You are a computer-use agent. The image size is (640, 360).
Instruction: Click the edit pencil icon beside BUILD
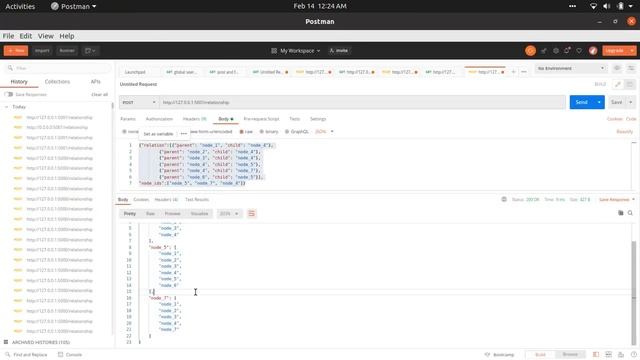pos(618,84)
